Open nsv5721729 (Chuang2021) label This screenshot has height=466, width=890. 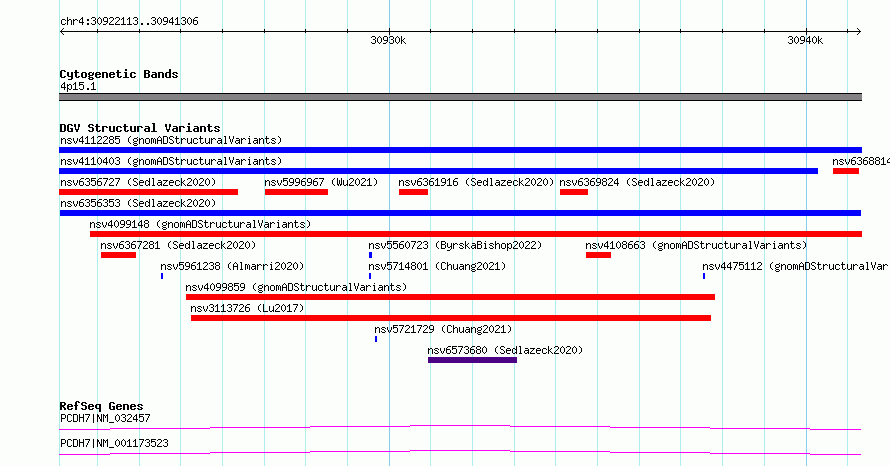[x=443, y=329]
